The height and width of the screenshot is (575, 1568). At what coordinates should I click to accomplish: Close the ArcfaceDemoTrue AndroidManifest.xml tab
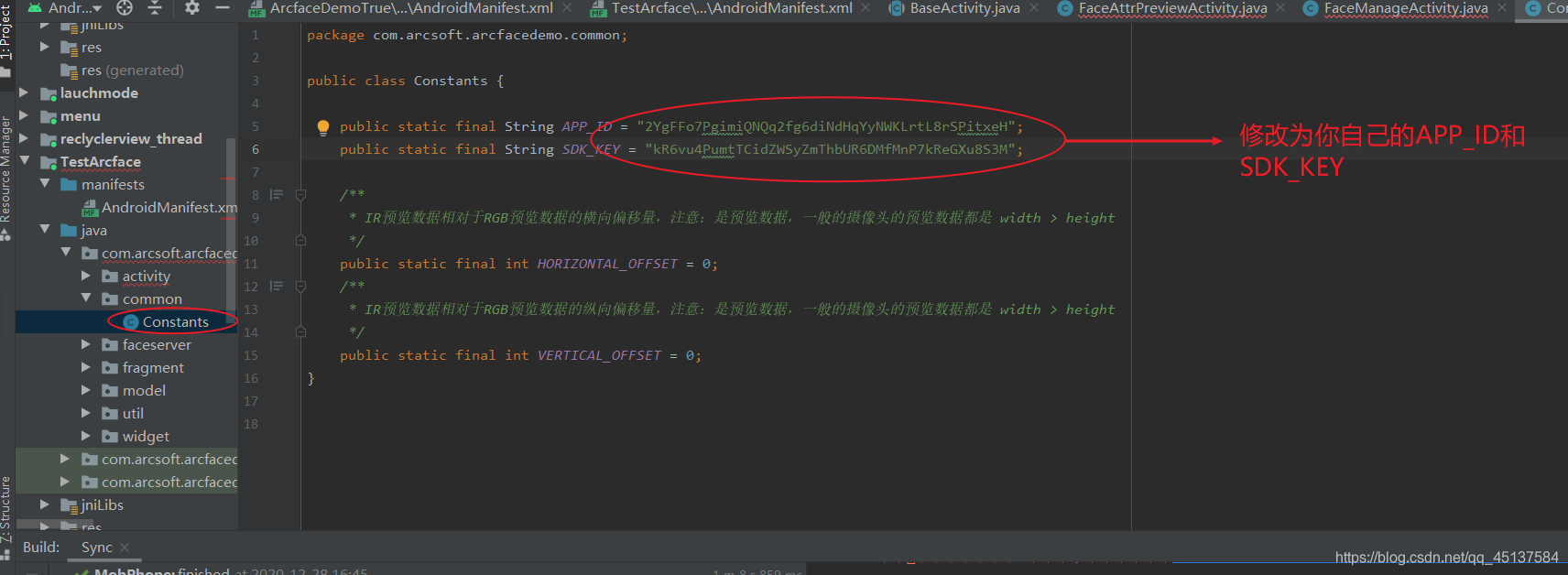pyautogui.click(x=567, y=8)
